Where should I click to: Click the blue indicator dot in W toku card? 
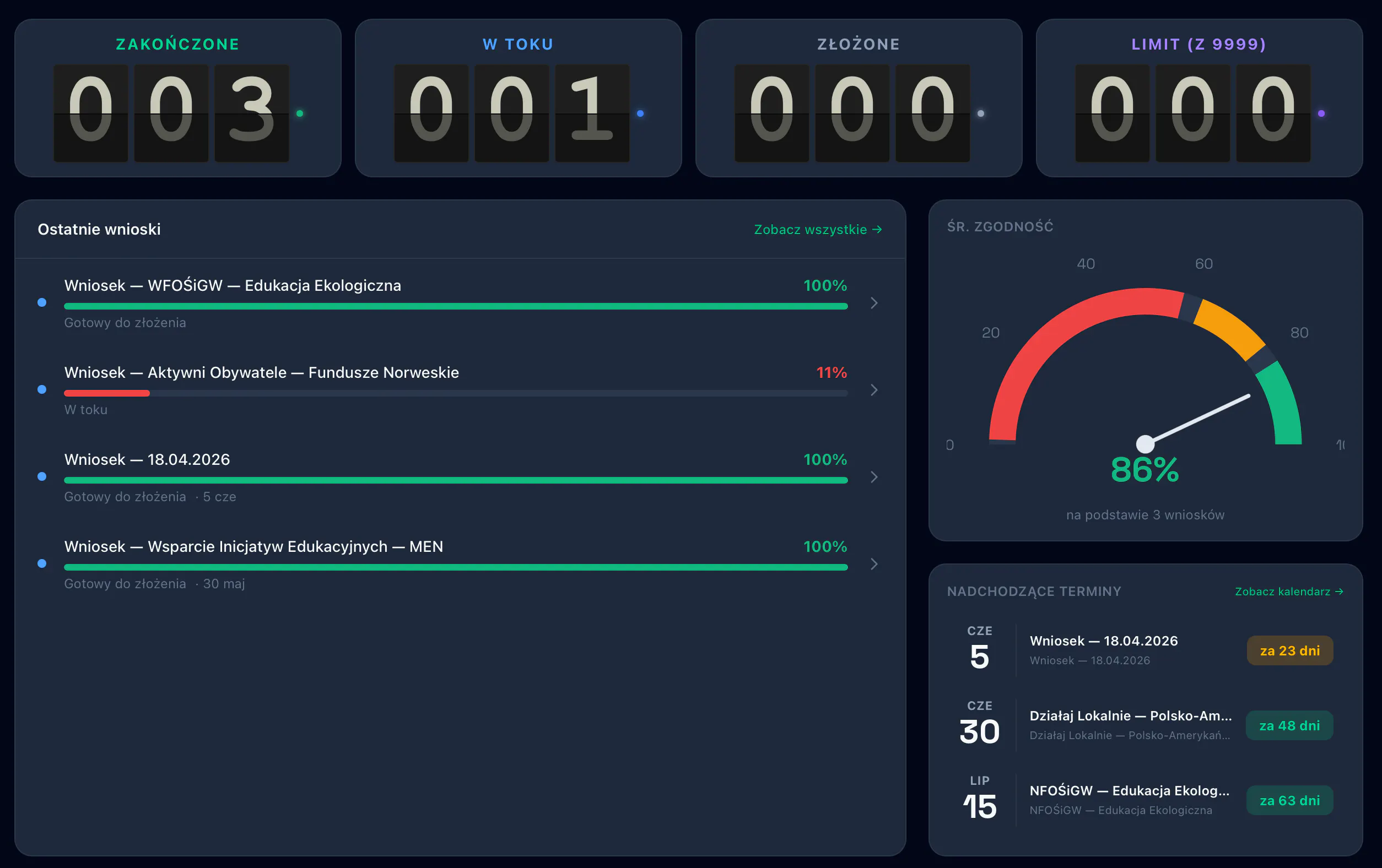640,113
